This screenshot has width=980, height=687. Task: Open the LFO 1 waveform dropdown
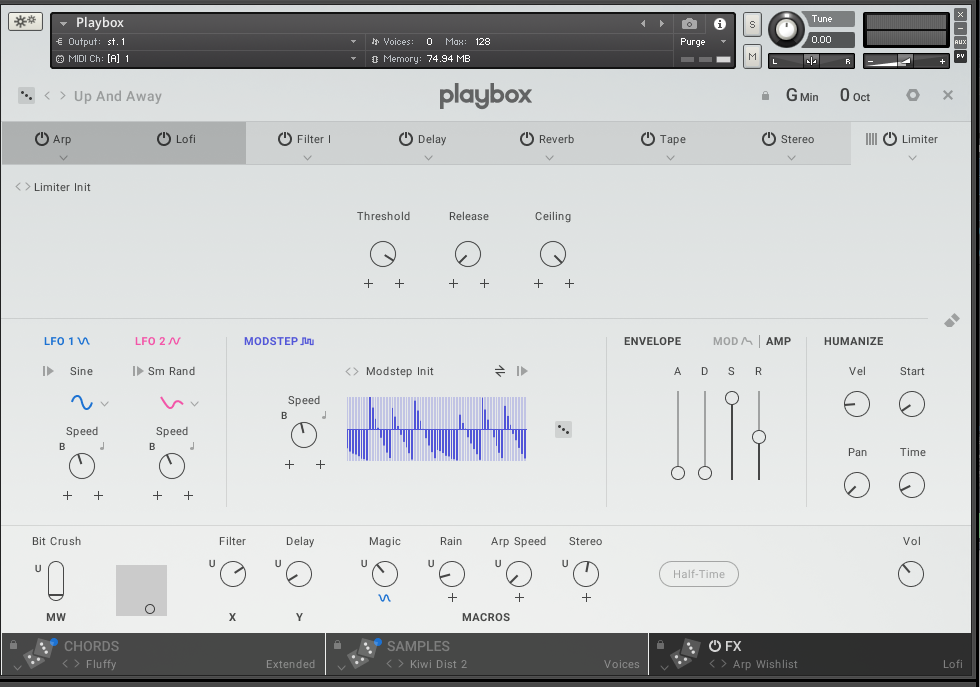tap(104, 404)
